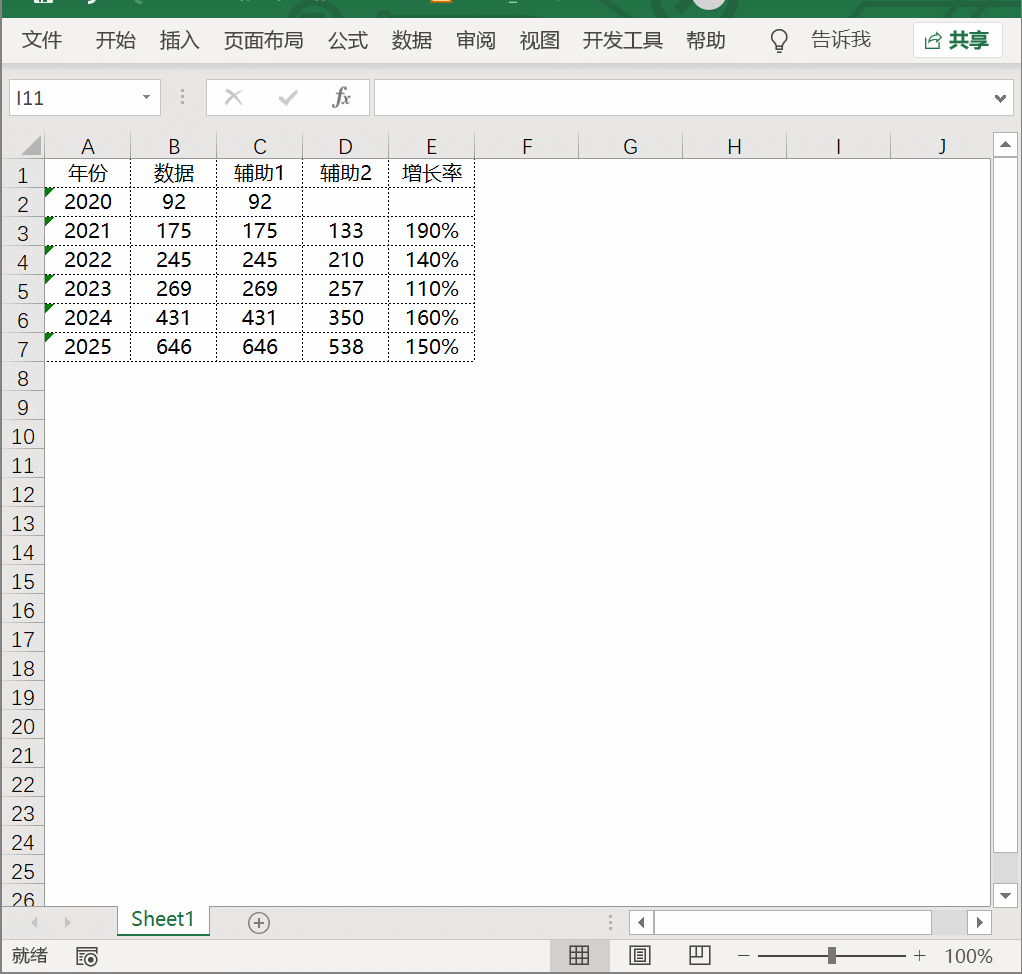Click cell containing 257
The width and height of the screenshot is (1022, 974).
[x=345, y=289]
